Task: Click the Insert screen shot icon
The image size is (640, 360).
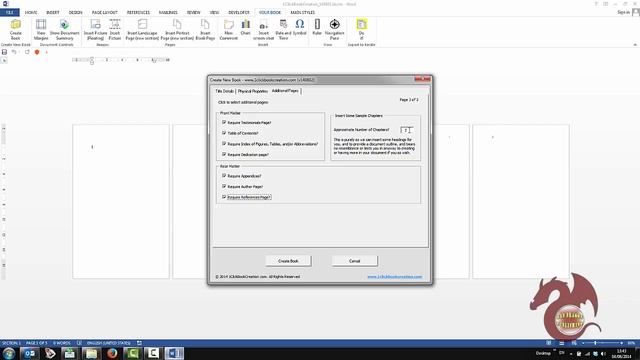Action: tap(263, 29)
